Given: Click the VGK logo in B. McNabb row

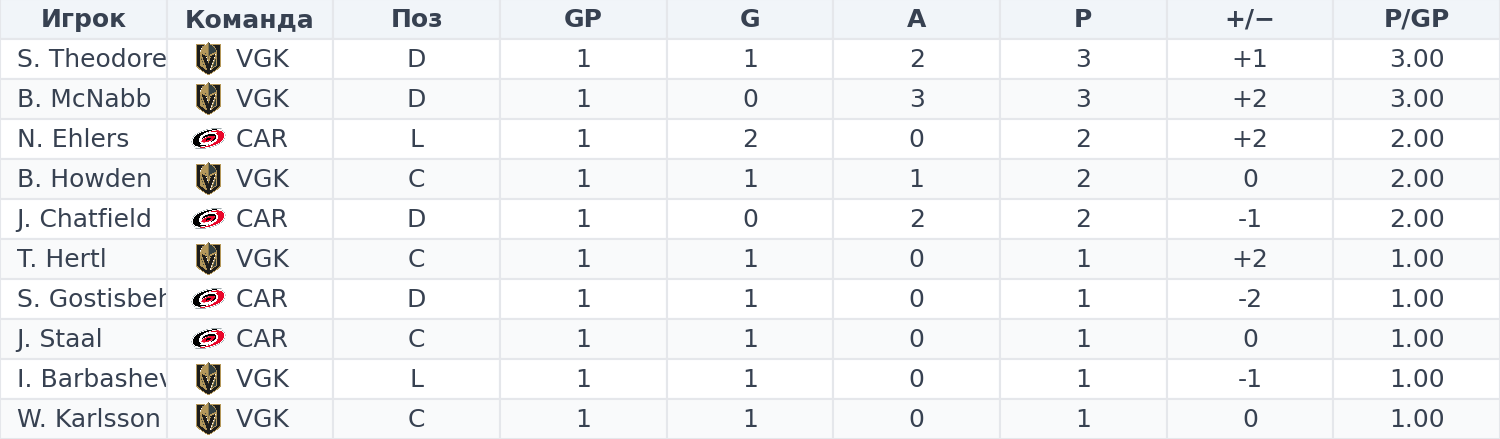Looking at the screenshot, I should (x=208, y=99).
